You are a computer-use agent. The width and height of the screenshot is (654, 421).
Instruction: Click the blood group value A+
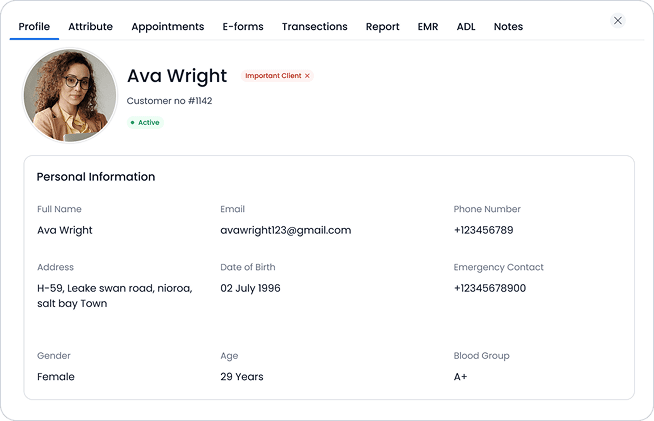pyautogui.click(x=460, y=377)
